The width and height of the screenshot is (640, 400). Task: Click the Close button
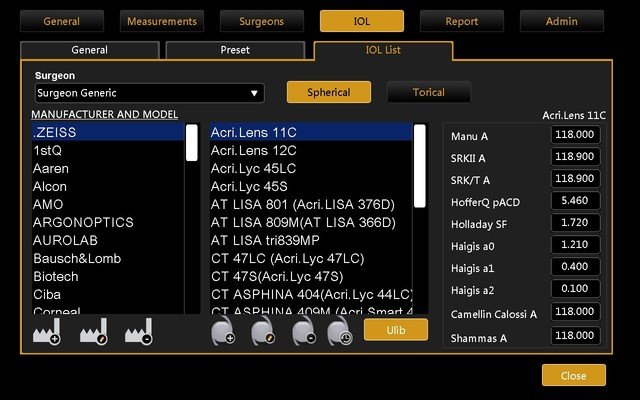pyautogui.click(x=573, y=376)
